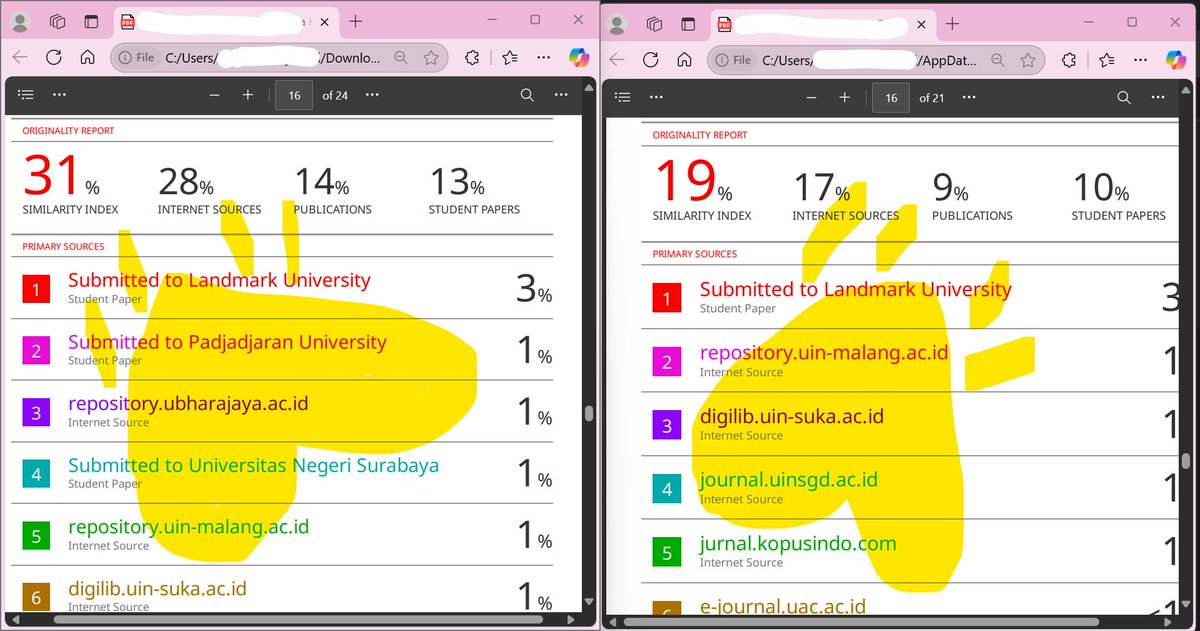Image resolution: width=1200 pixels, height=631 pixels.
Task: Add new tab in left browser window
Action: (356, 21)
